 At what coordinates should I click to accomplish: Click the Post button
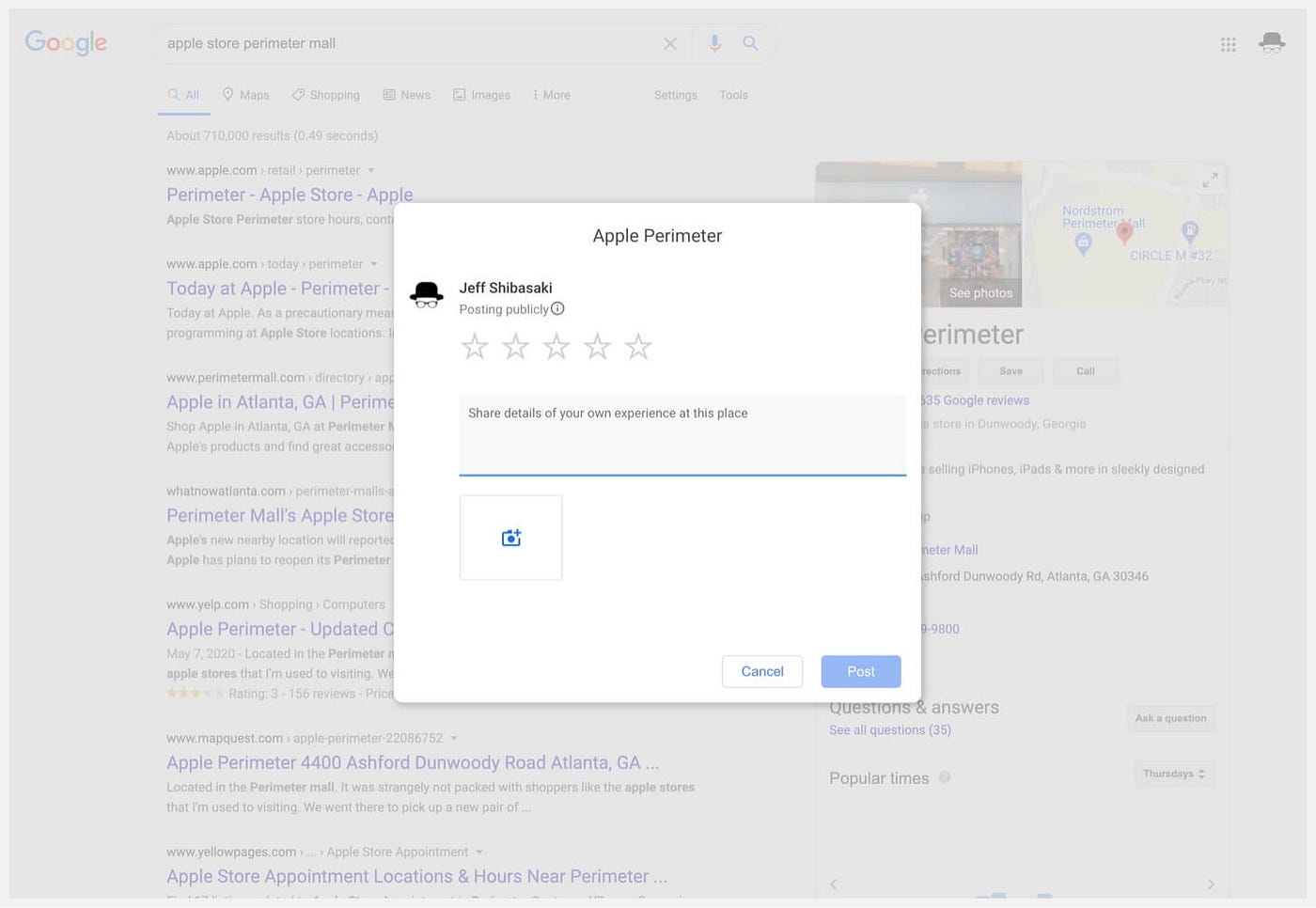pos(861,671)
